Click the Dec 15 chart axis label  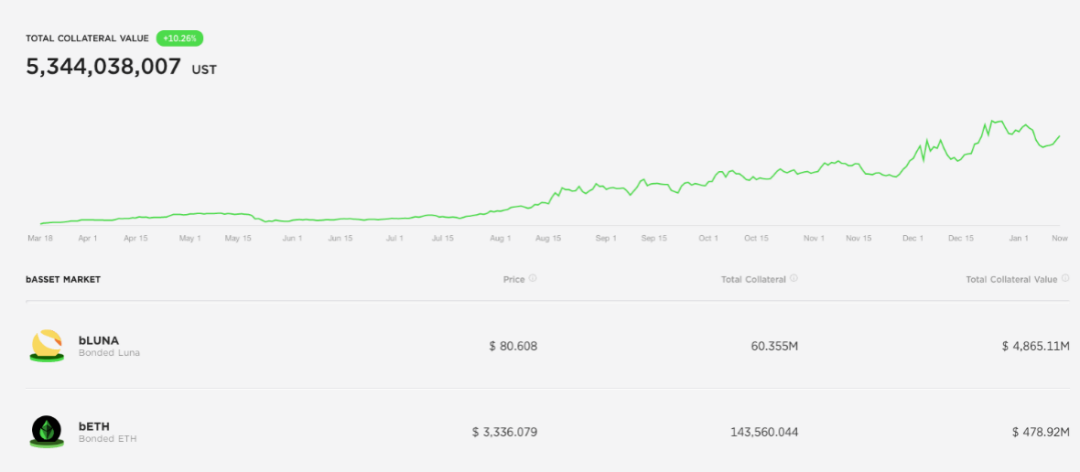pyautogui.click(x=961, y=238)
